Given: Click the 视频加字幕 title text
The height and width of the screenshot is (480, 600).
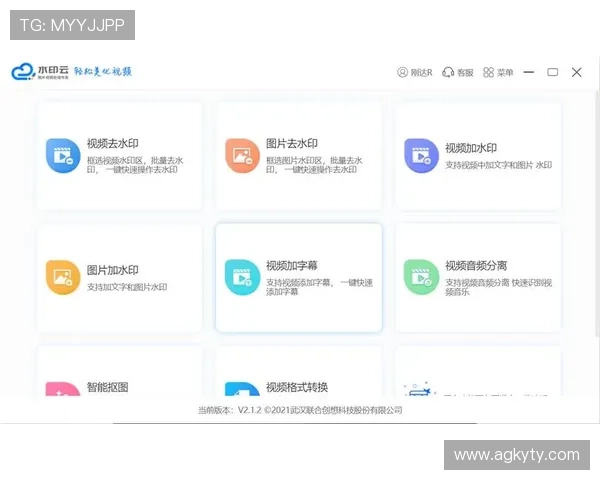Looking at the screenshot, I should pos(292,265).
